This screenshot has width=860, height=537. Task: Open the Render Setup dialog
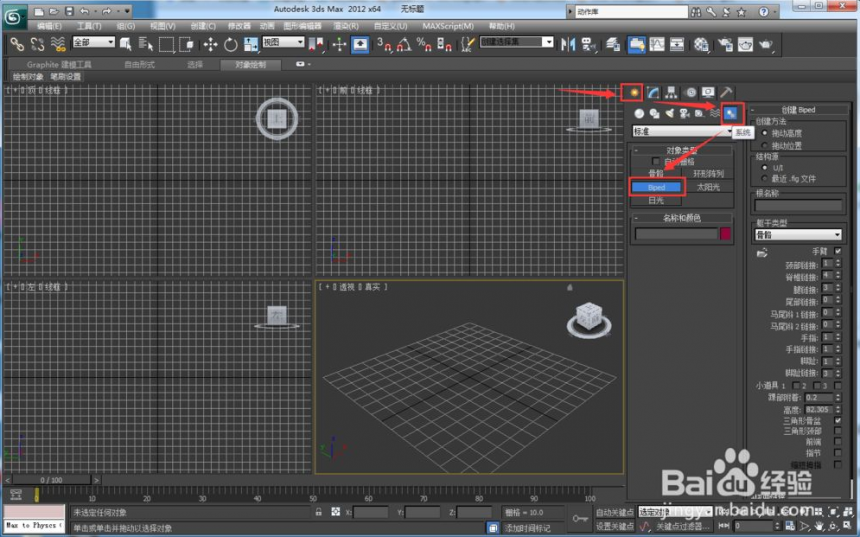tap(725, 44)
